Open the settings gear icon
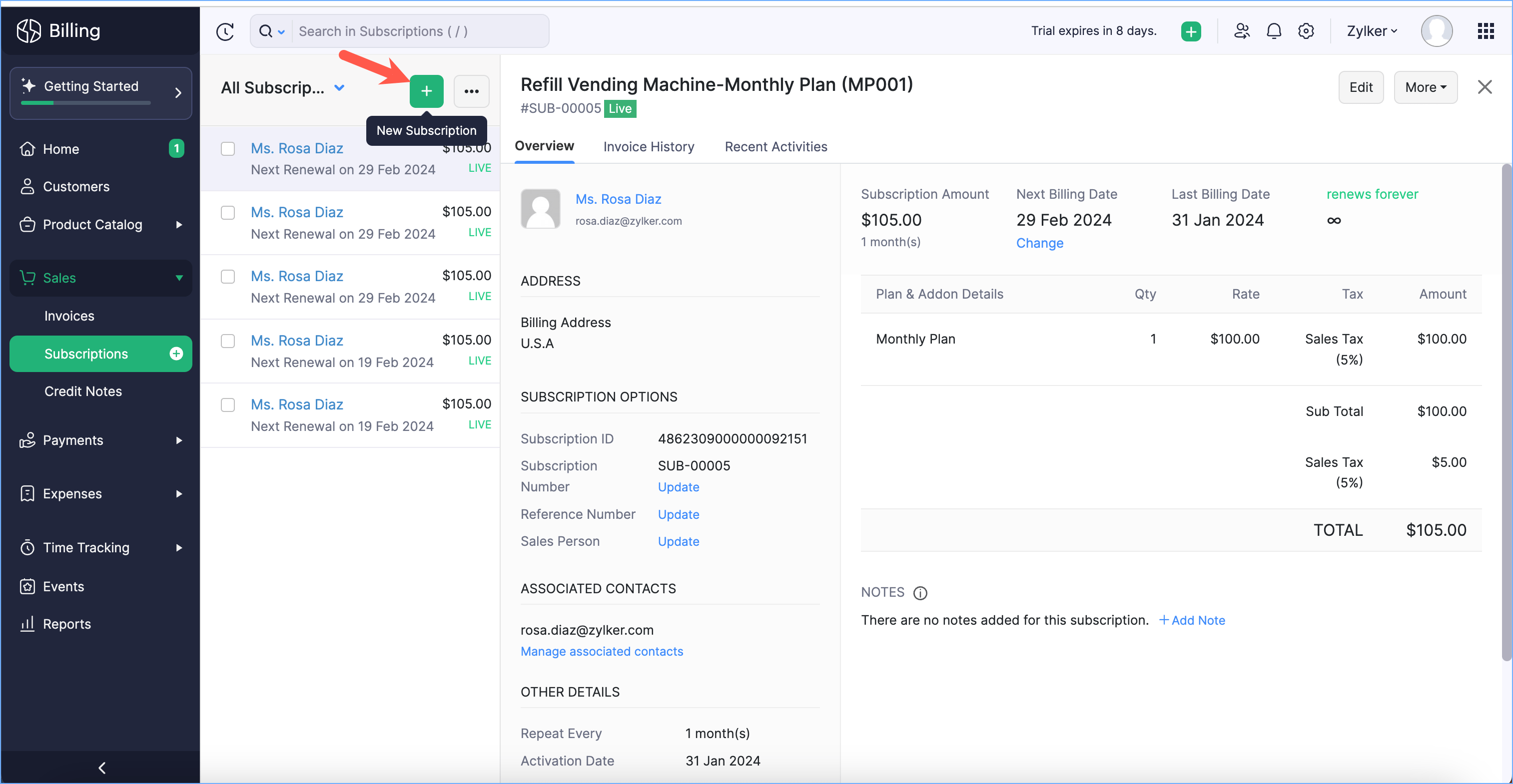Screen dimensions: 1513x784 click(1306, 31)
